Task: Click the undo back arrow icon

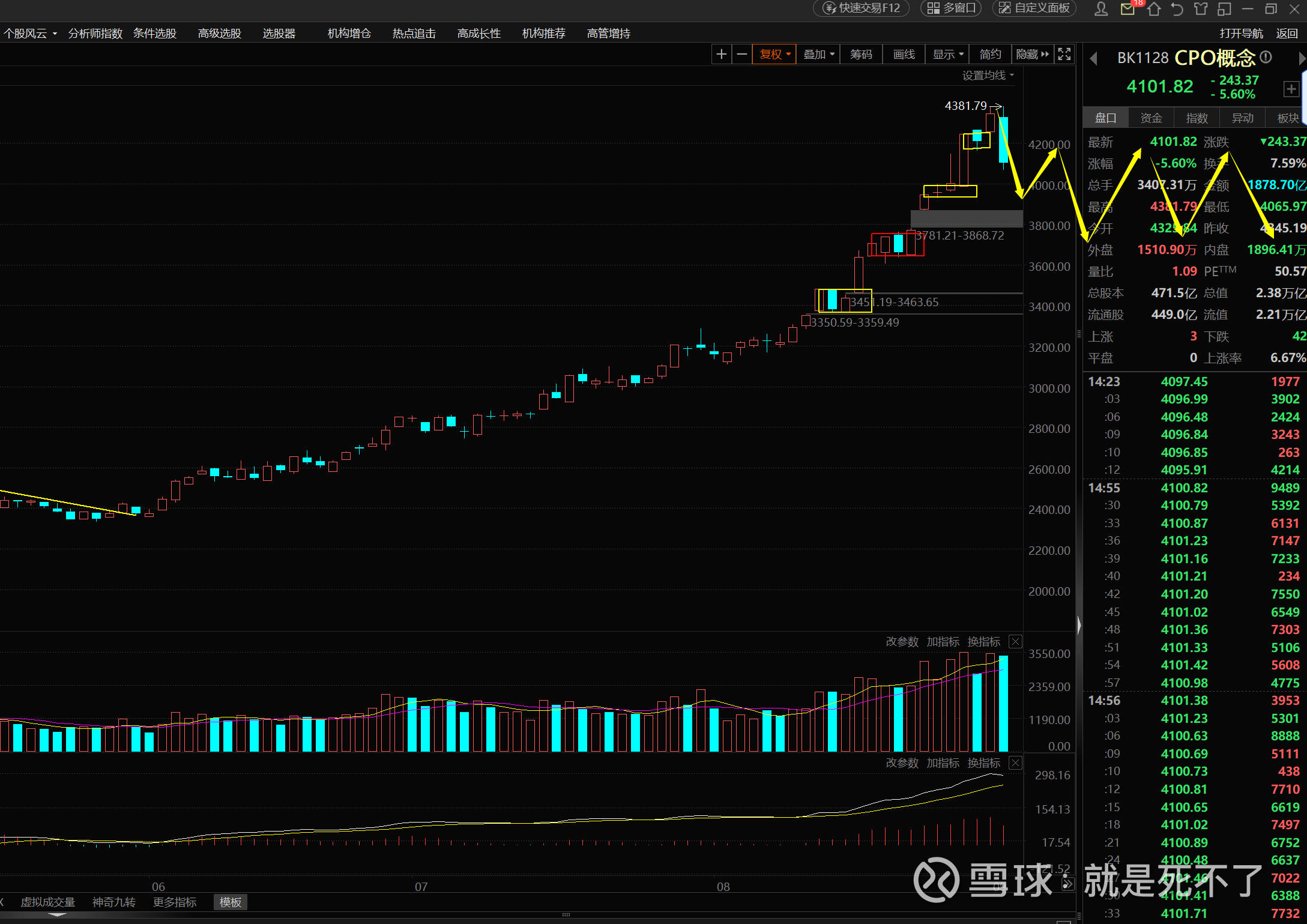Action: 1177,8
